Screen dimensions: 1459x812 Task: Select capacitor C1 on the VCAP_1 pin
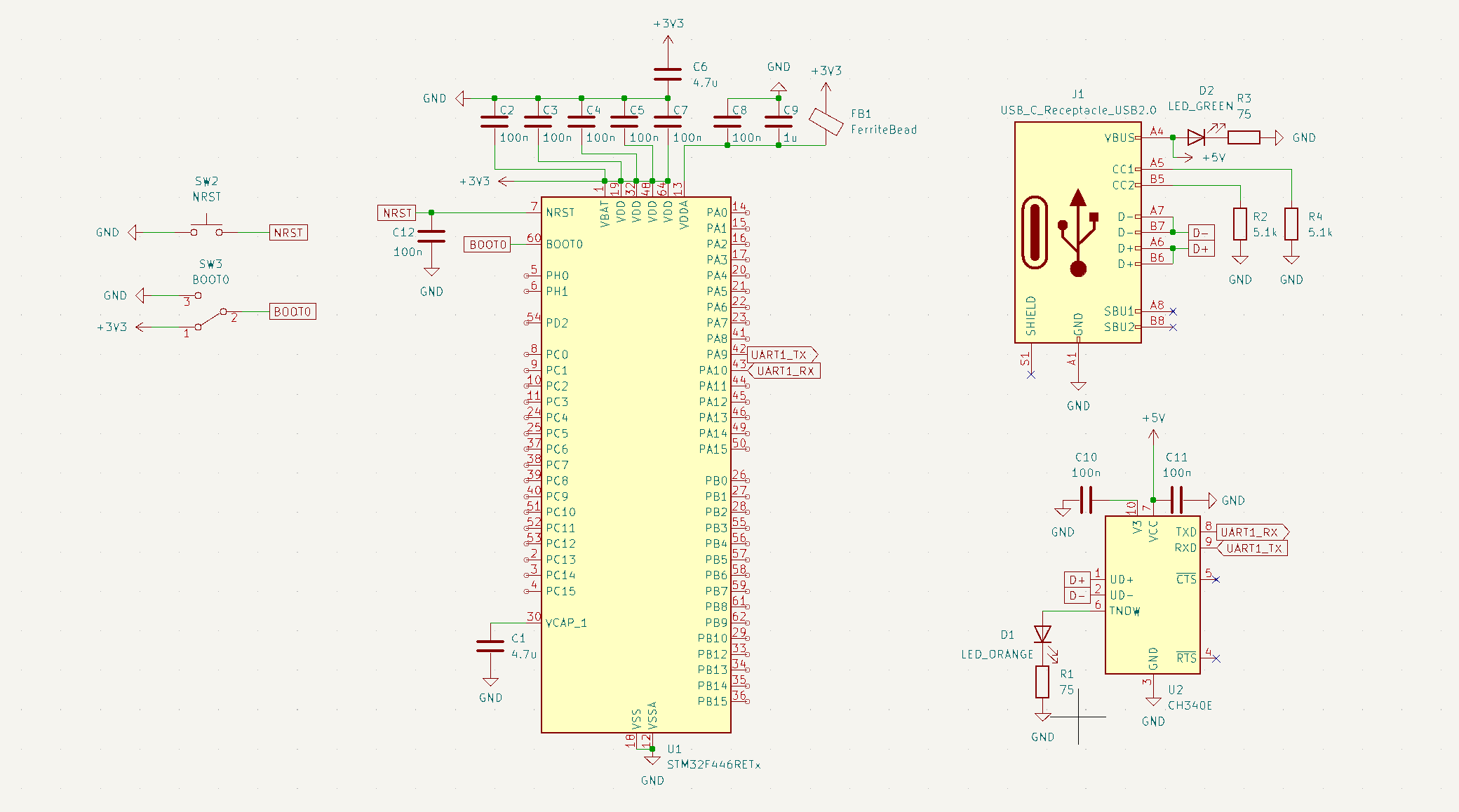point(490,646)
